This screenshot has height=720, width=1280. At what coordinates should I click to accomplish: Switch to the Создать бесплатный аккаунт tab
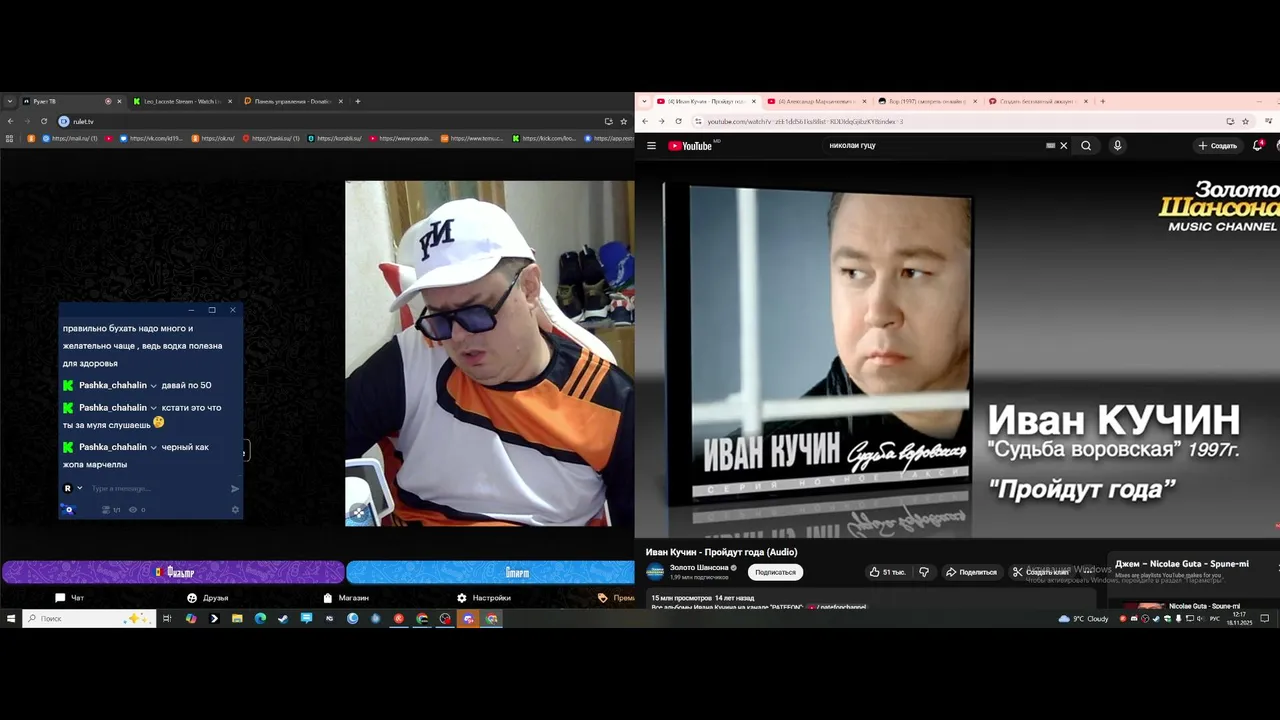point(1038,101)
